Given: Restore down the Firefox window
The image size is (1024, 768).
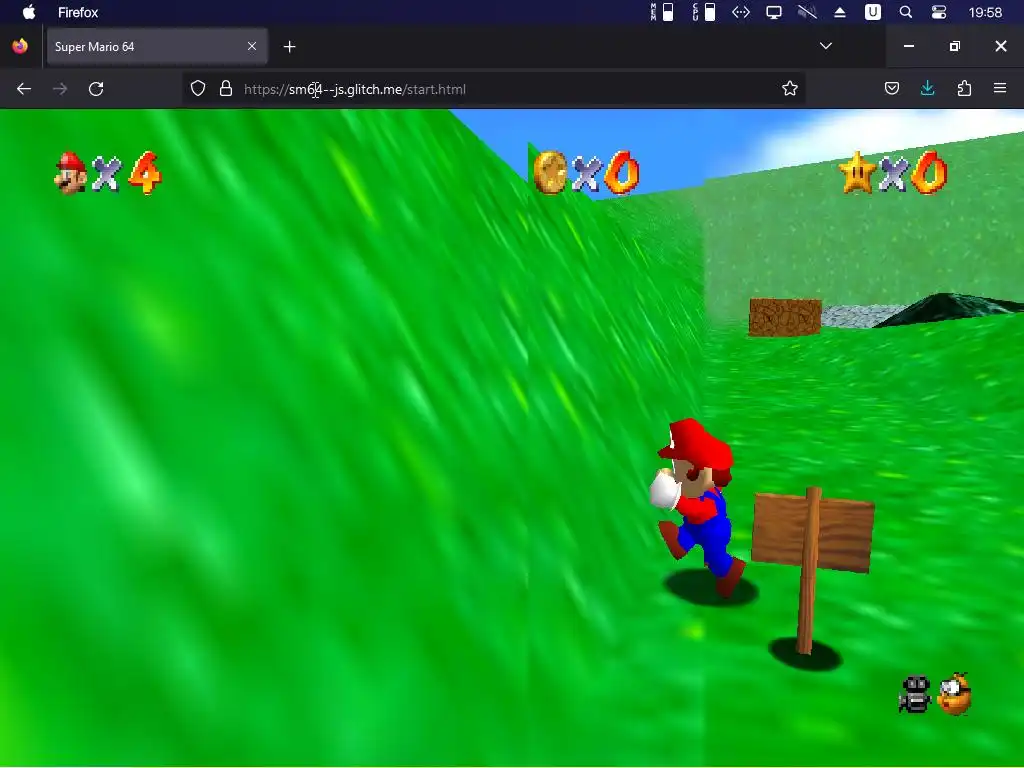Looking at the screenshot, I should (955, 46).
